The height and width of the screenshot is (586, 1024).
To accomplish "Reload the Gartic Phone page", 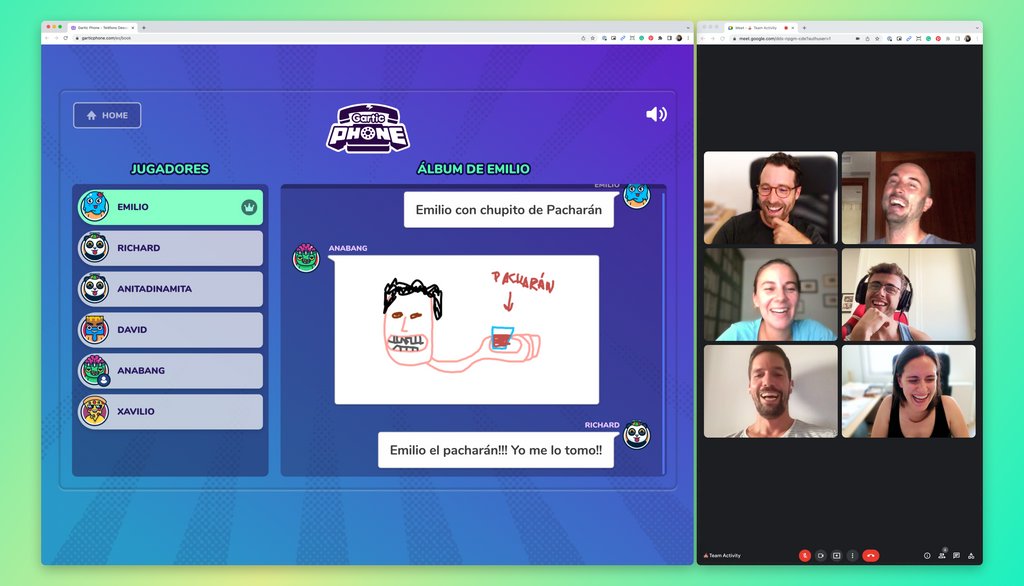I will 65,38.
